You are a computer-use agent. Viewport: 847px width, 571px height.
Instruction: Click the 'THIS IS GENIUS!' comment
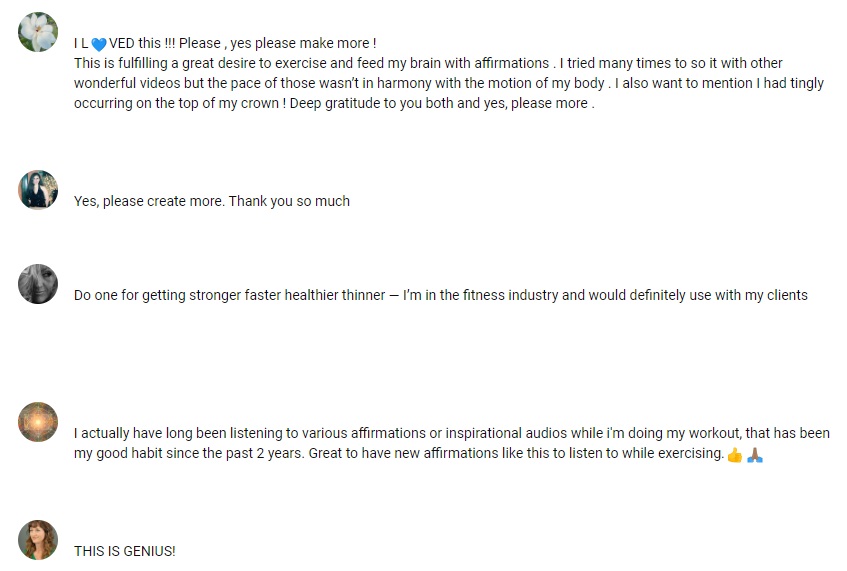coord(125,551)
